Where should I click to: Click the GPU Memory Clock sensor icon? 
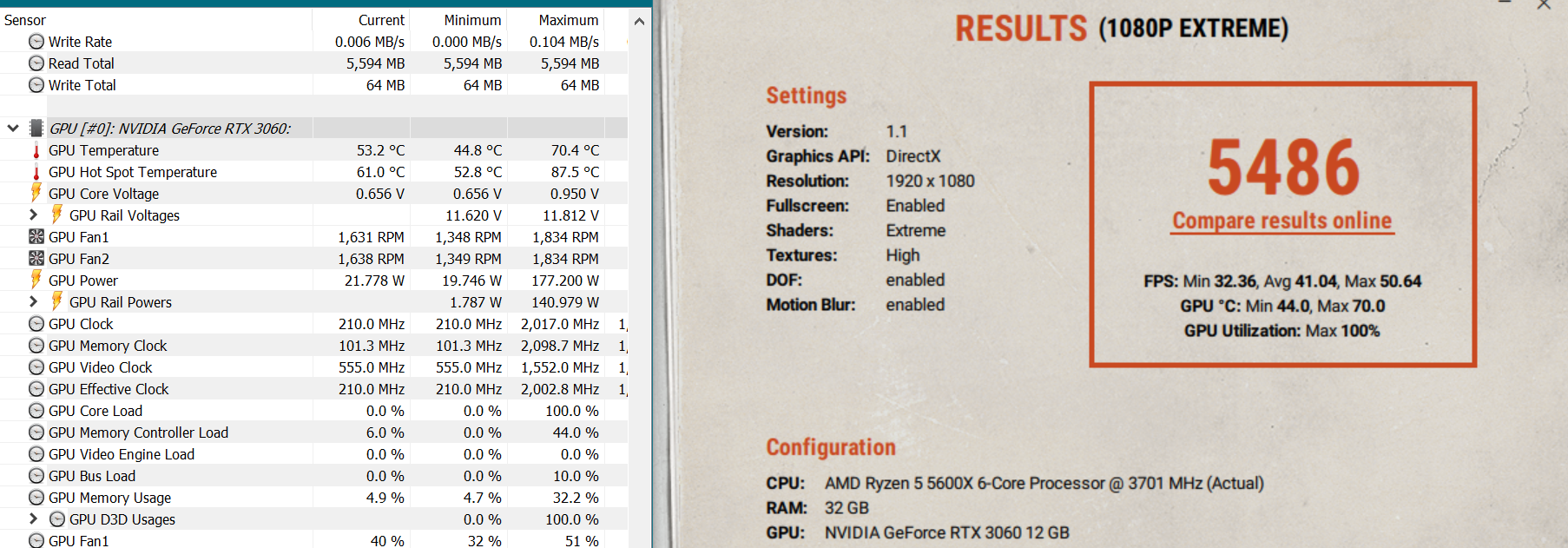(x=36, y=346)
